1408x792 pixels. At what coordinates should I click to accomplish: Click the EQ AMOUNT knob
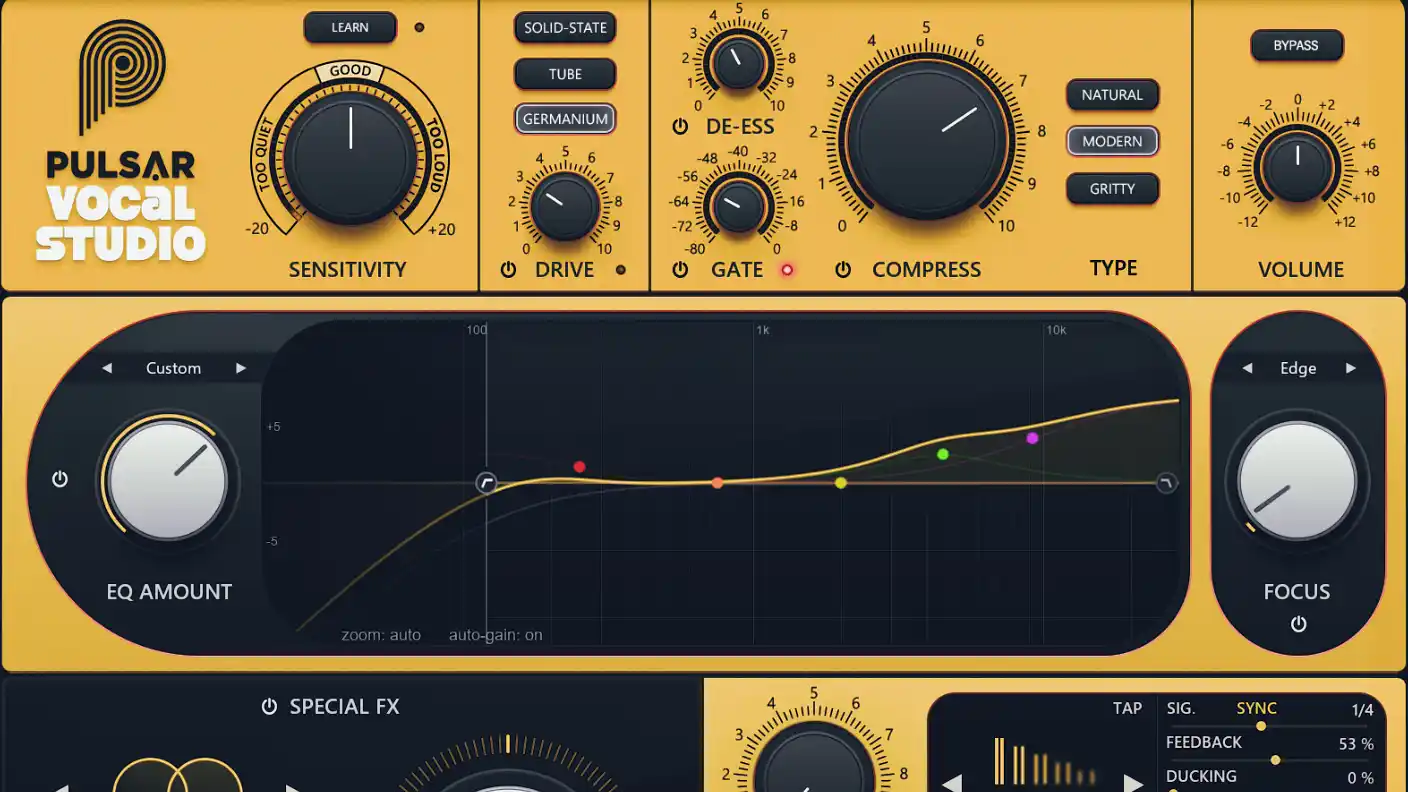coord(168,479)
